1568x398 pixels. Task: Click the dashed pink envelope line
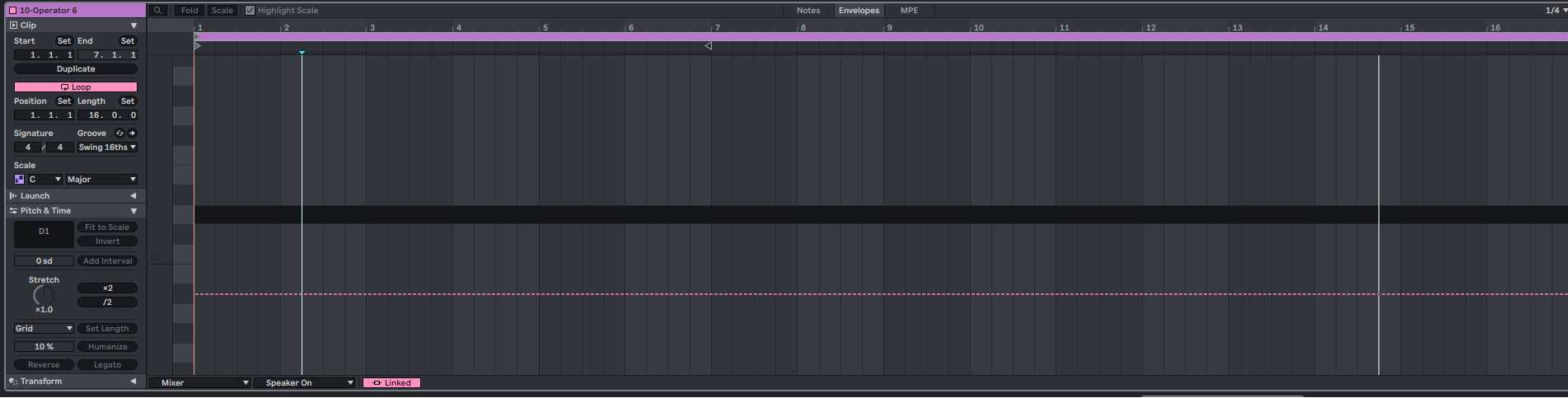click(x=881, y=294)
